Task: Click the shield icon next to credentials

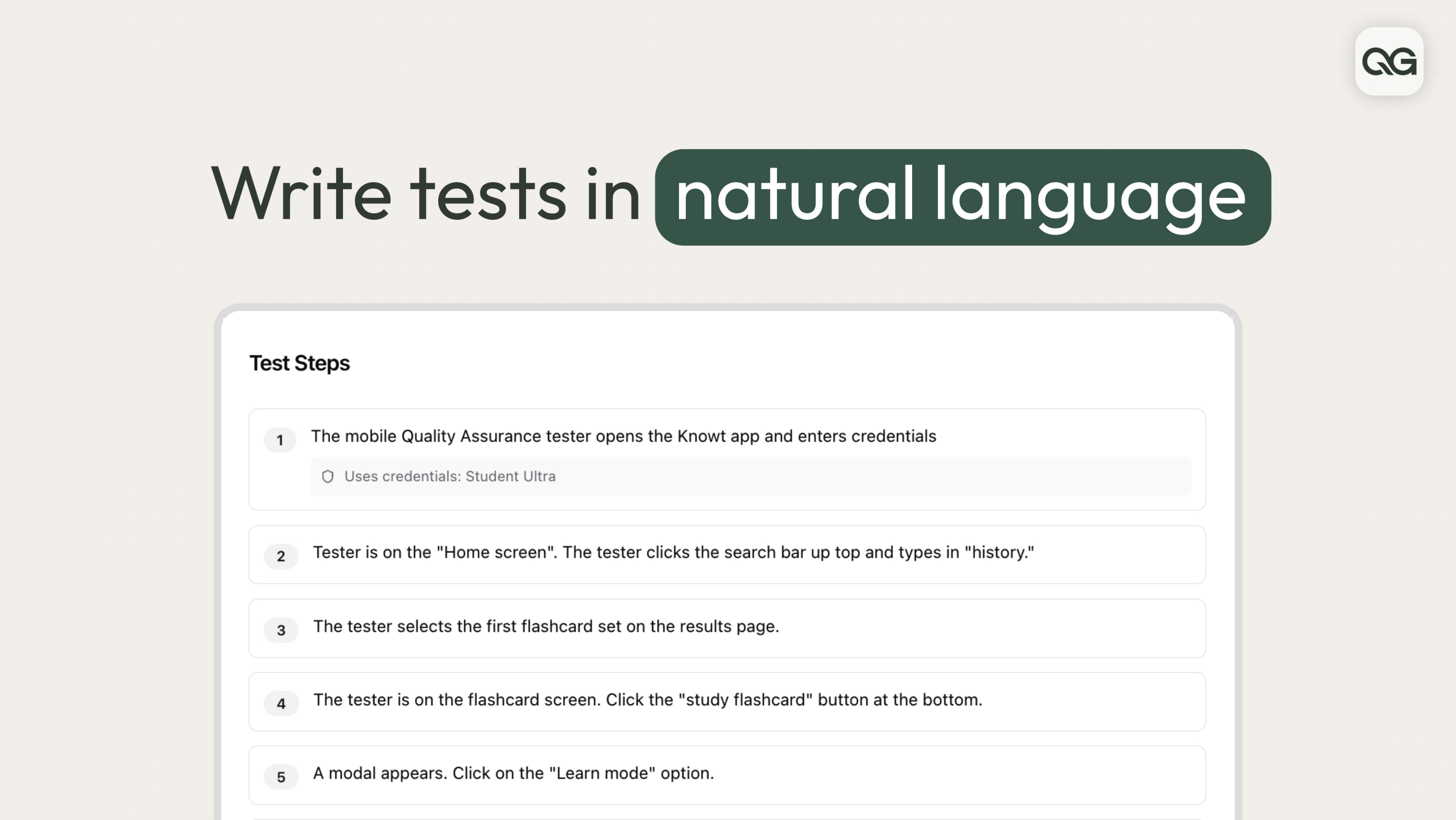Action: click(328, 476)
